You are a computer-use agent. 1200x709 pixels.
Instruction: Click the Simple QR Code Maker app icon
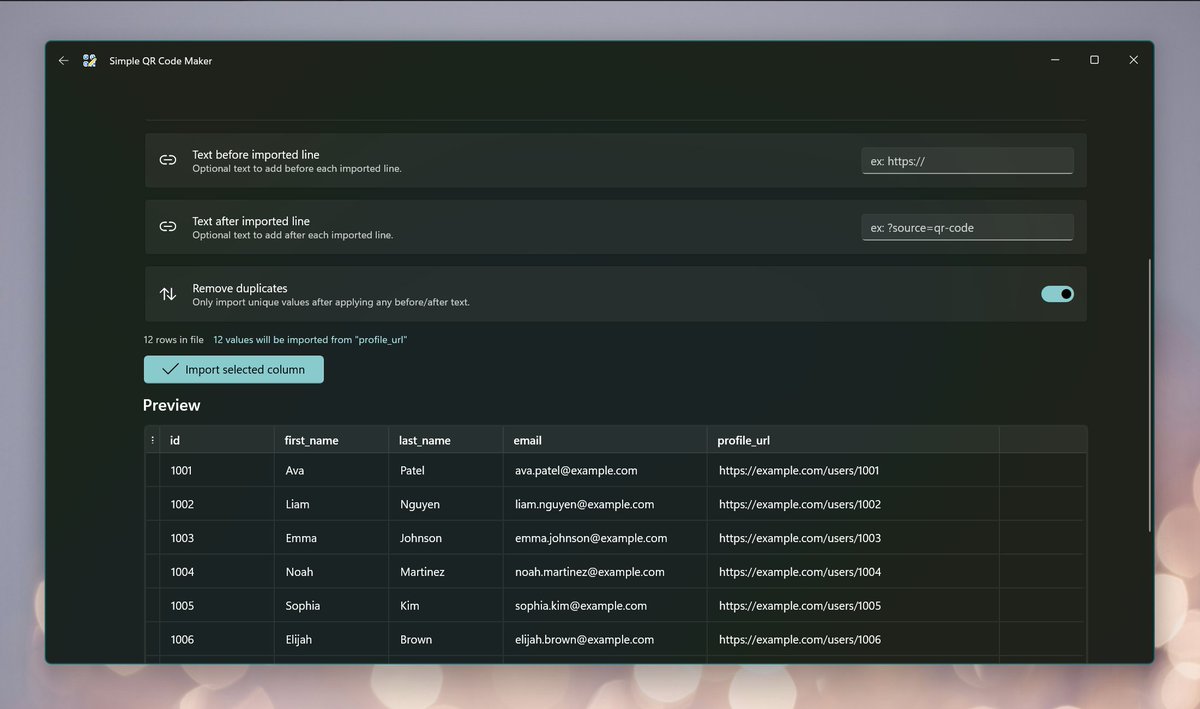coord(90,61)
